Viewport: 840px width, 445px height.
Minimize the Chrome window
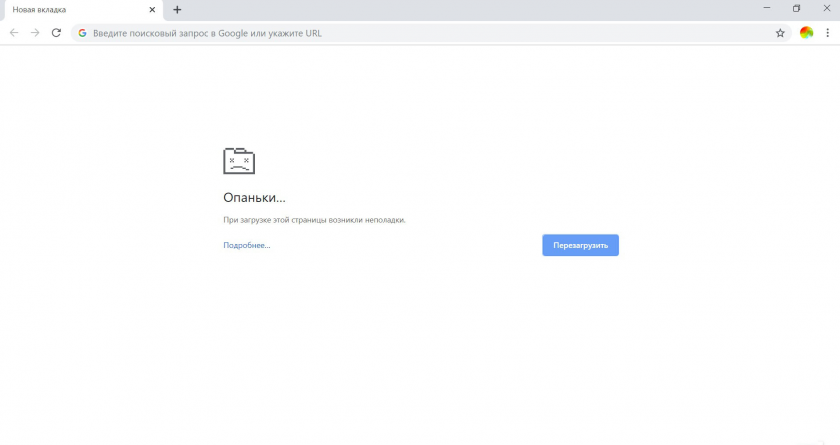pos(765,8)
